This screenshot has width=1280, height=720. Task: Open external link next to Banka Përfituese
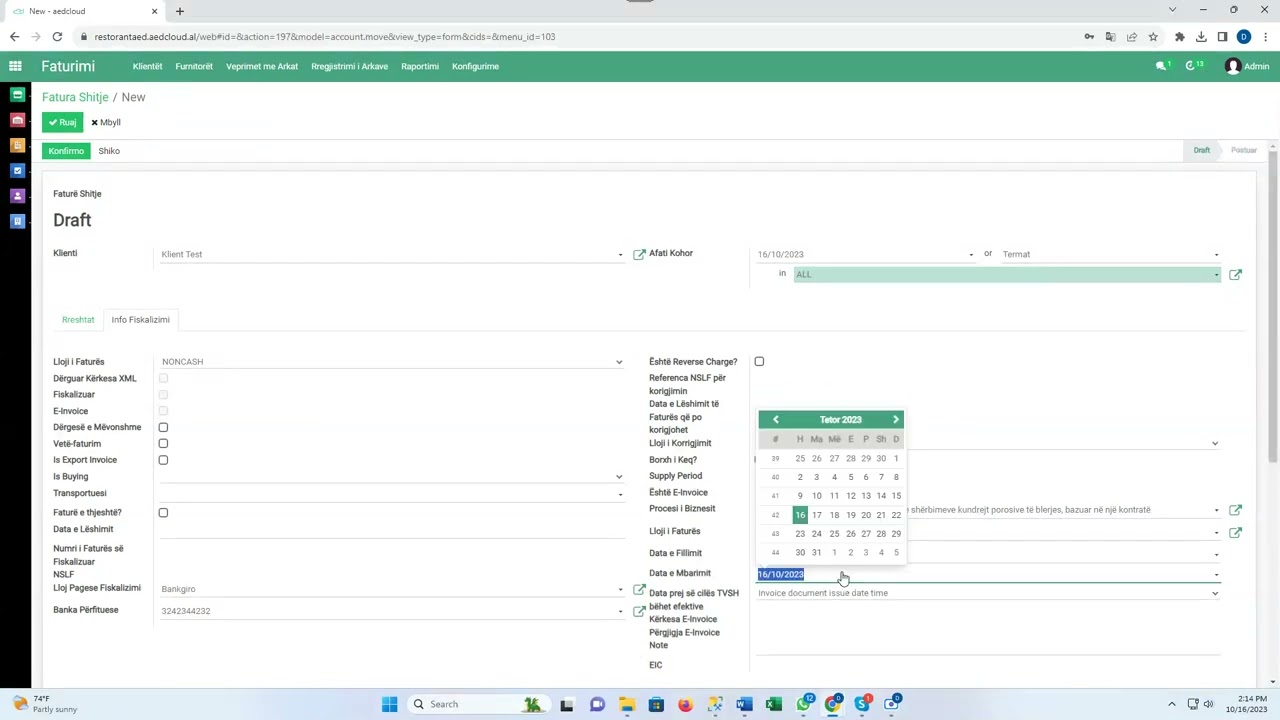pos(639,611)
